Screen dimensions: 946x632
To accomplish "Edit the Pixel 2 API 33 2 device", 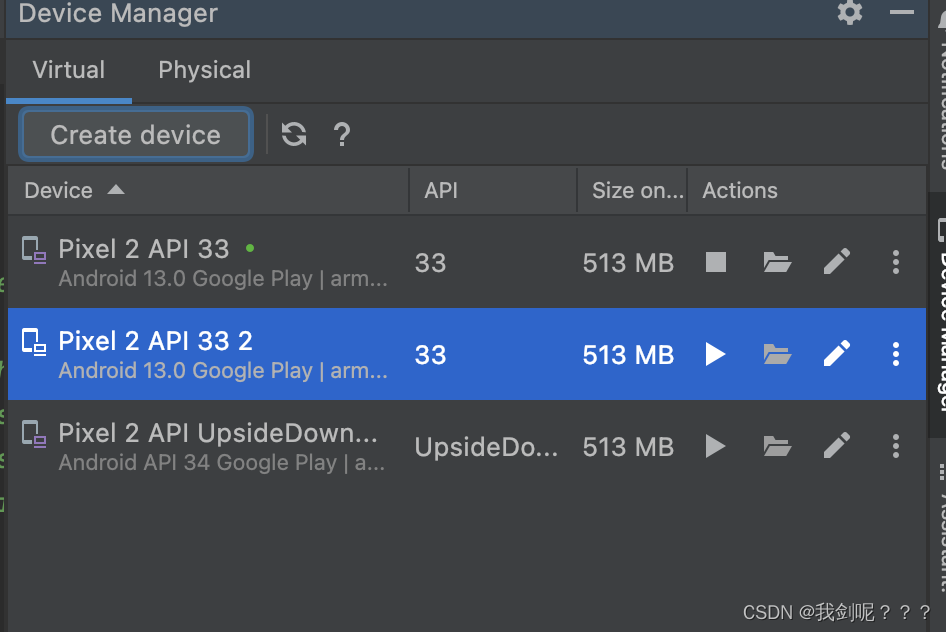I will [837, 354].
